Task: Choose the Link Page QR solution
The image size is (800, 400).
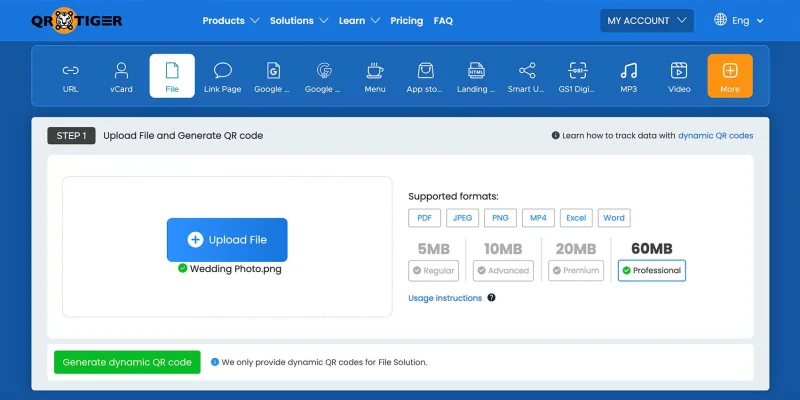Action: point(222,76)
